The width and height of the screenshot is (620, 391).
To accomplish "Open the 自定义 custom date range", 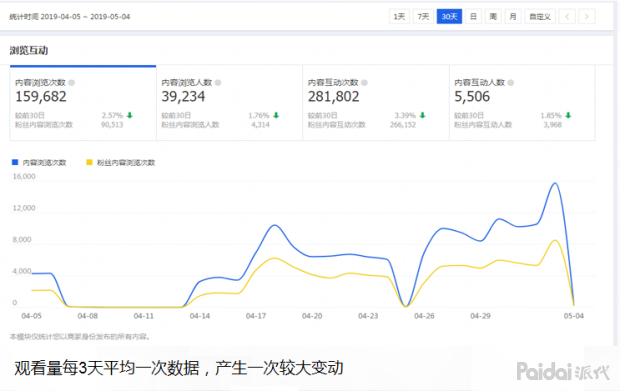I will [x=540, y=17].
